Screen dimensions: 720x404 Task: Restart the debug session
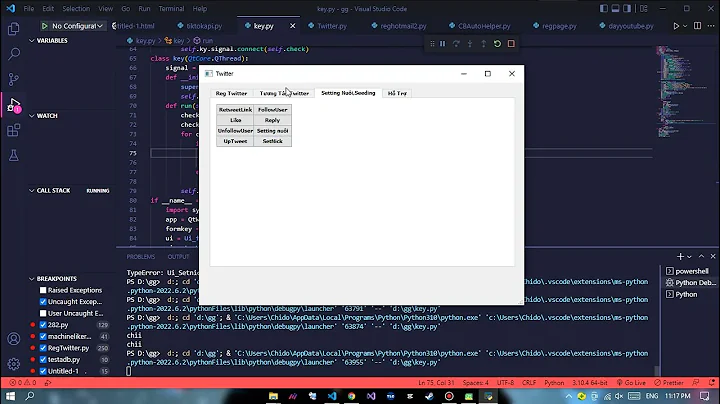tap(497, 44)
